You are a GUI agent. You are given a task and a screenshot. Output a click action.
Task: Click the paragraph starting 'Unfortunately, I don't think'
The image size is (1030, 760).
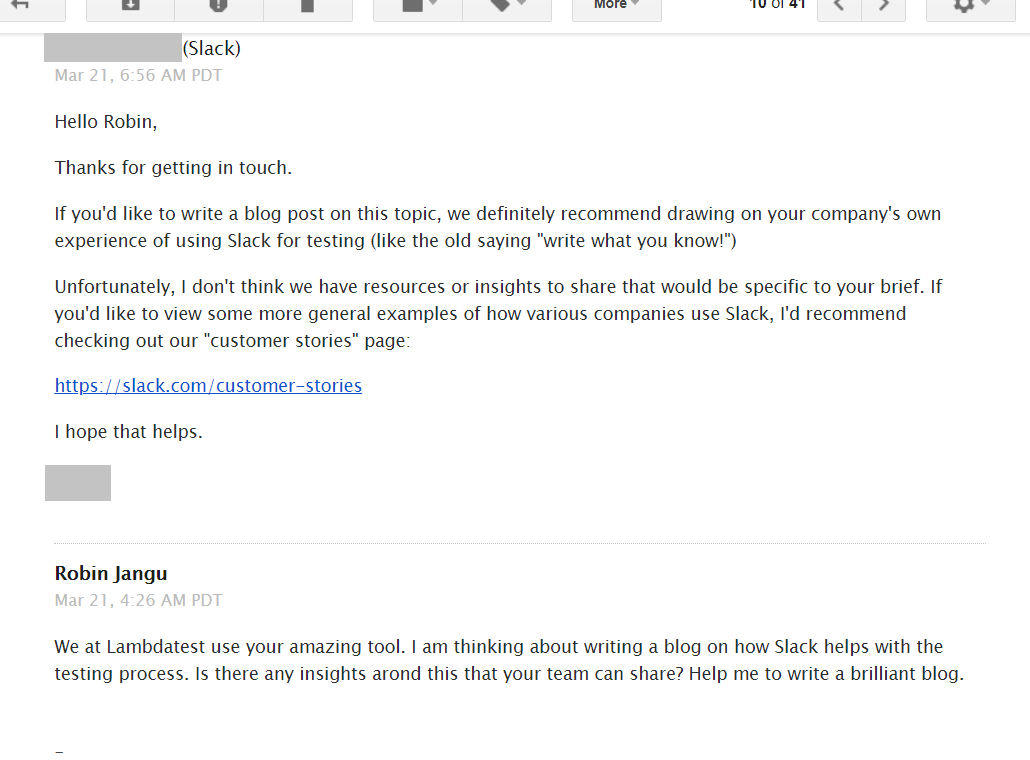(x=499, y=313)
